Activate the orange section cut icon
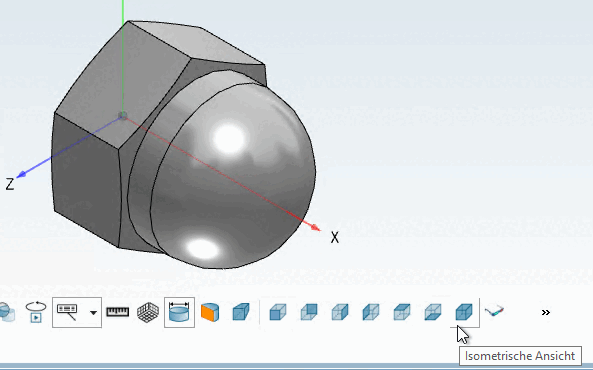 (210, 312)
